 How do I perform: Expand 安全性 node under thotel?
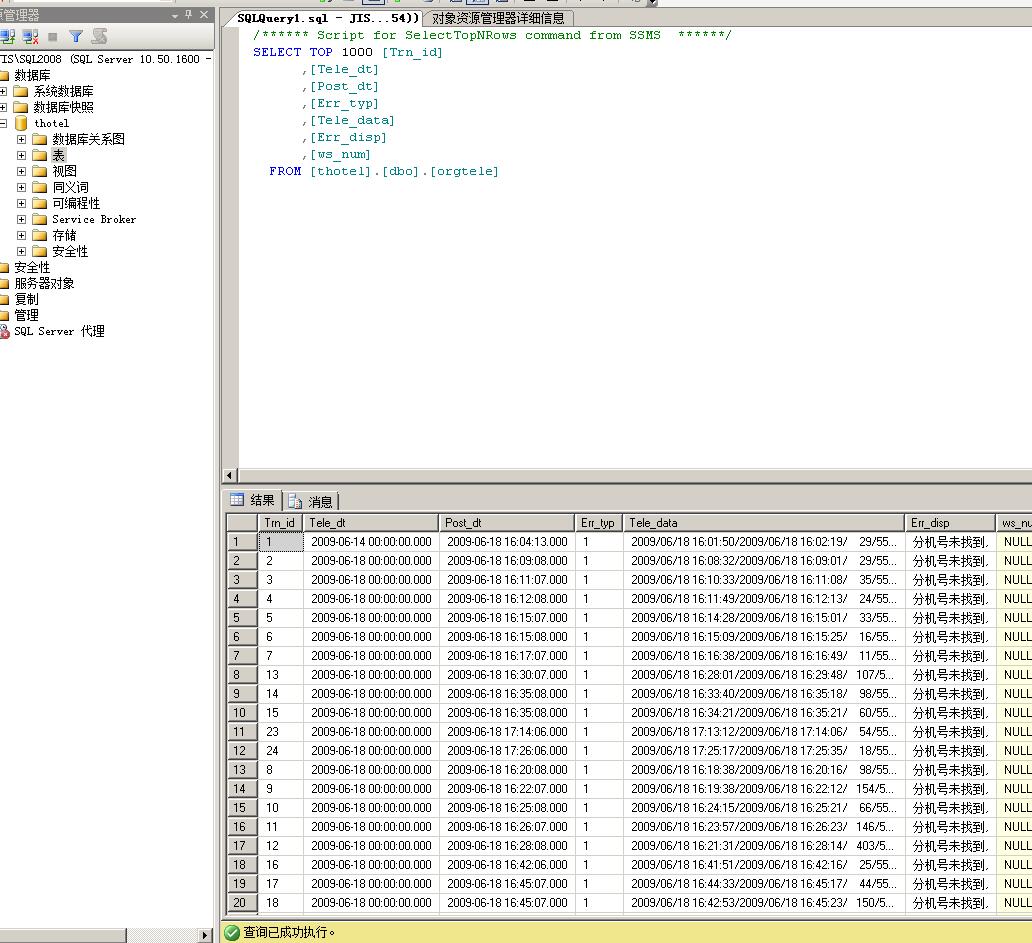pos(22,251)
